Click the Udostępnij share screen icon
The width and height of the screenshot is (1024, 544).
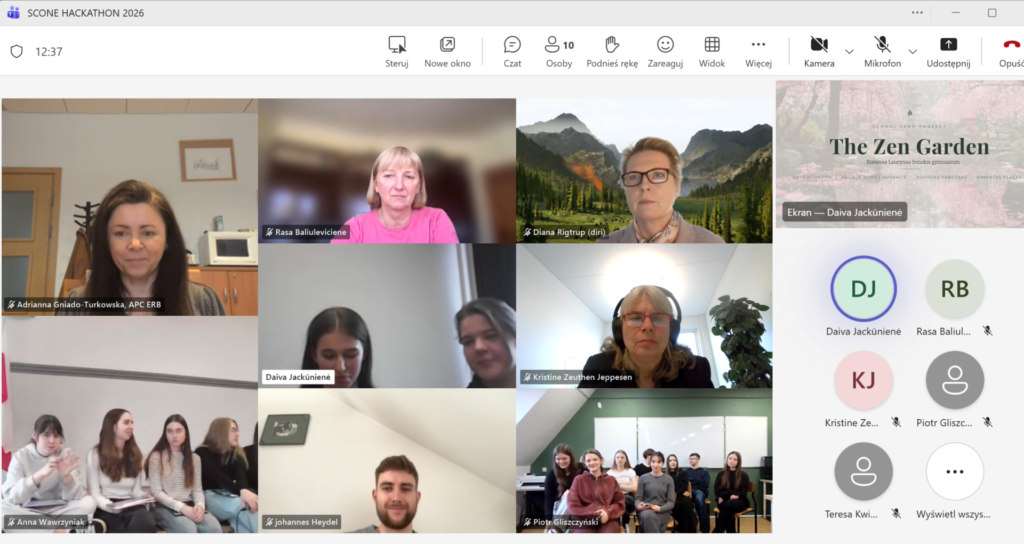click(x=948, y=45)
